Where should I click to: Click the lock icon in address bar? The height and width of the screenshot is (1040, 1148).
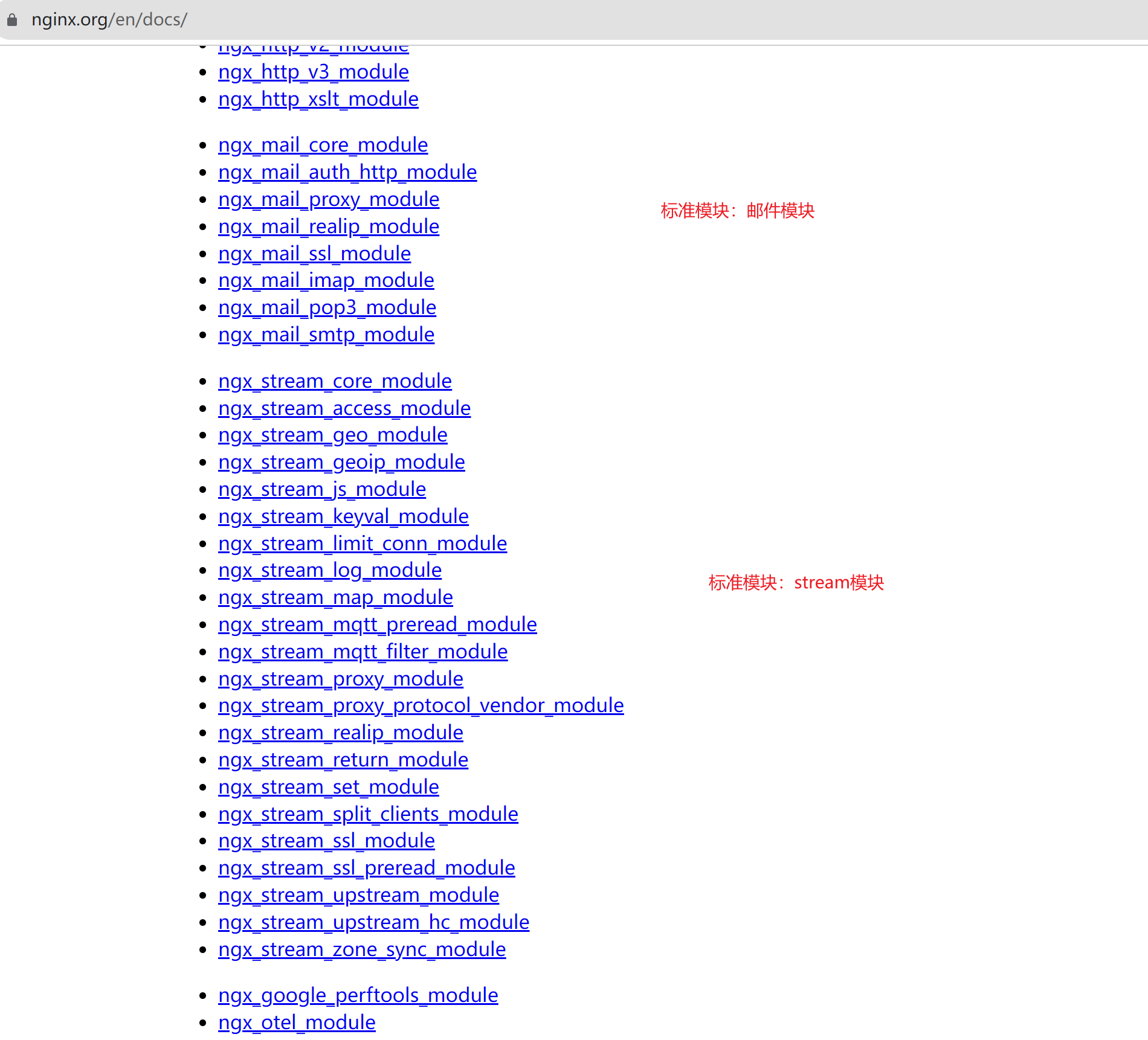point(12,20)
